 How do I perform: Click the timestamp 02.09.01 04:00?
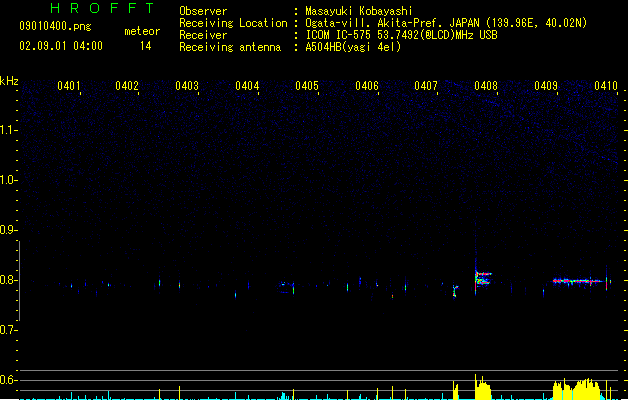click(61, 46)
